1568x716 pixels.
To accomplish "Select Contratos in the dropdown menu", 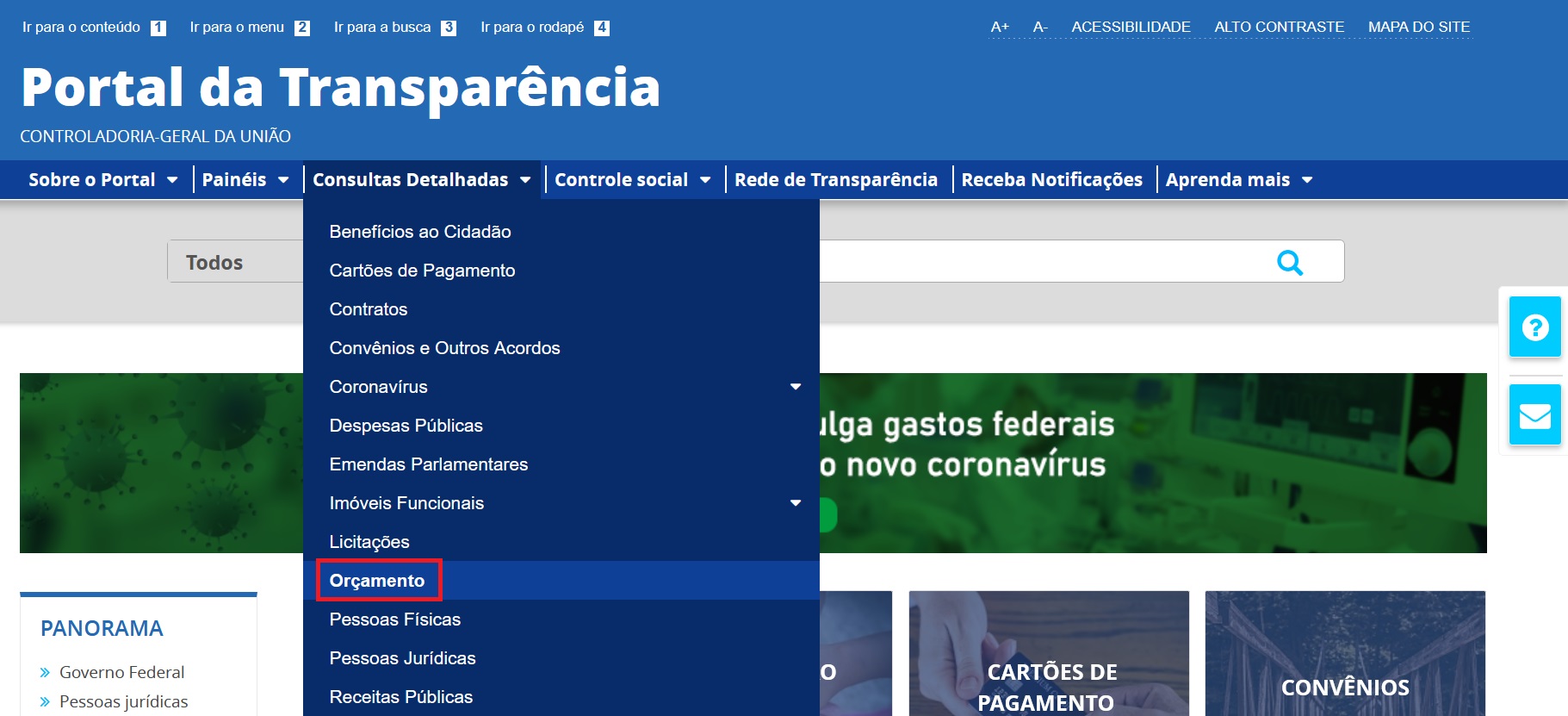I will 561,309.
